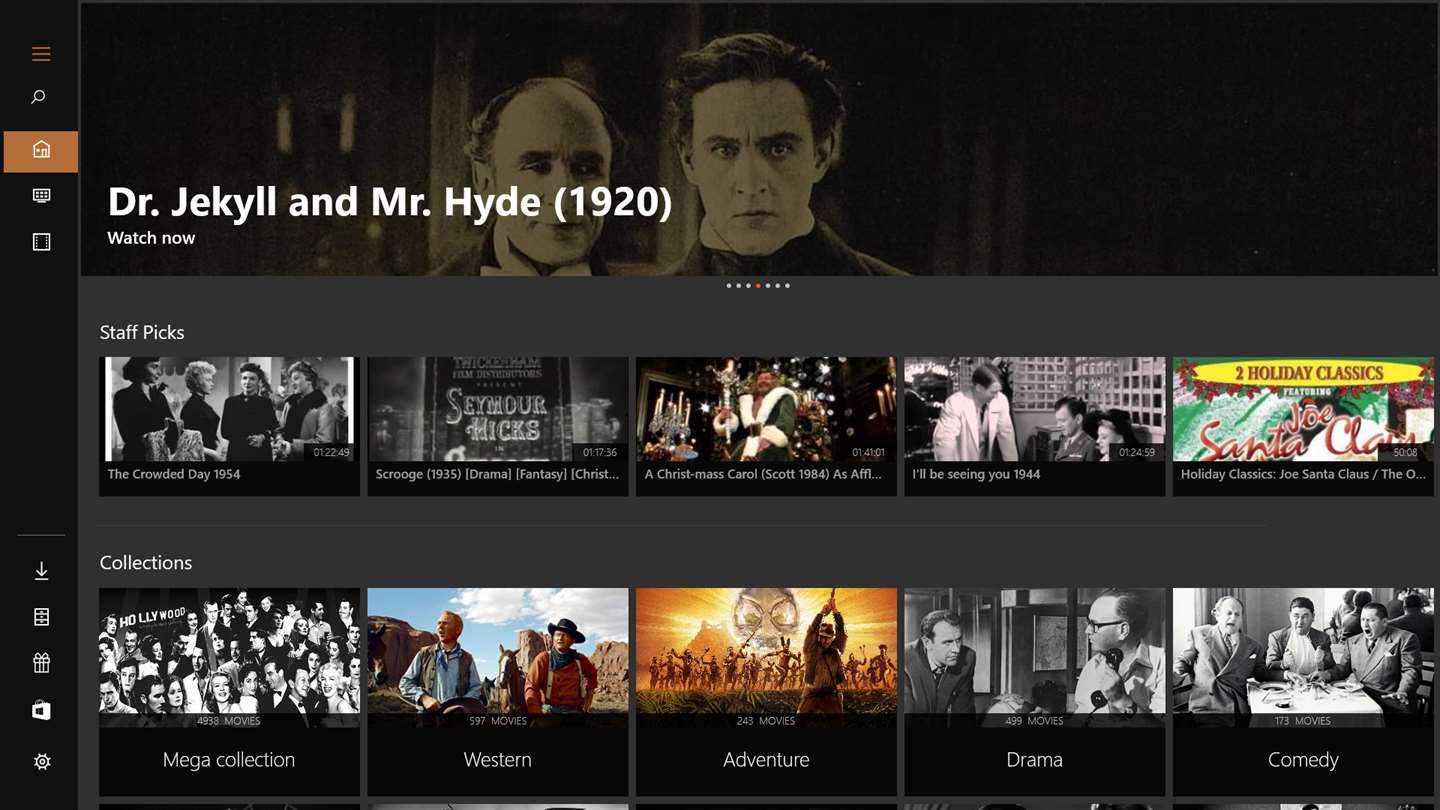Browse the Comedy collection tile

(x=1303, y=692)
